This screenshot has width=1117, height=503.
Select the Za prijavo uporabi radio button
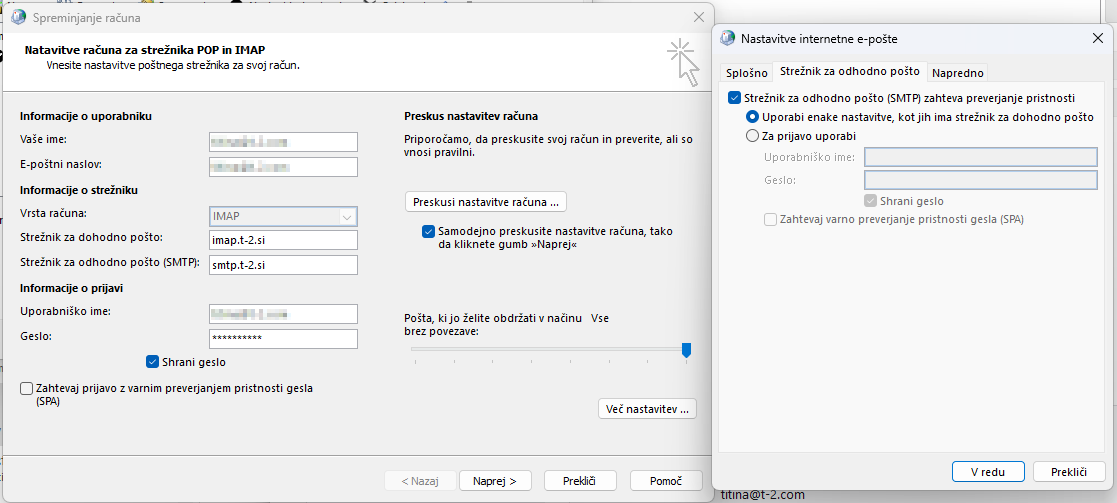click(753, 136)
